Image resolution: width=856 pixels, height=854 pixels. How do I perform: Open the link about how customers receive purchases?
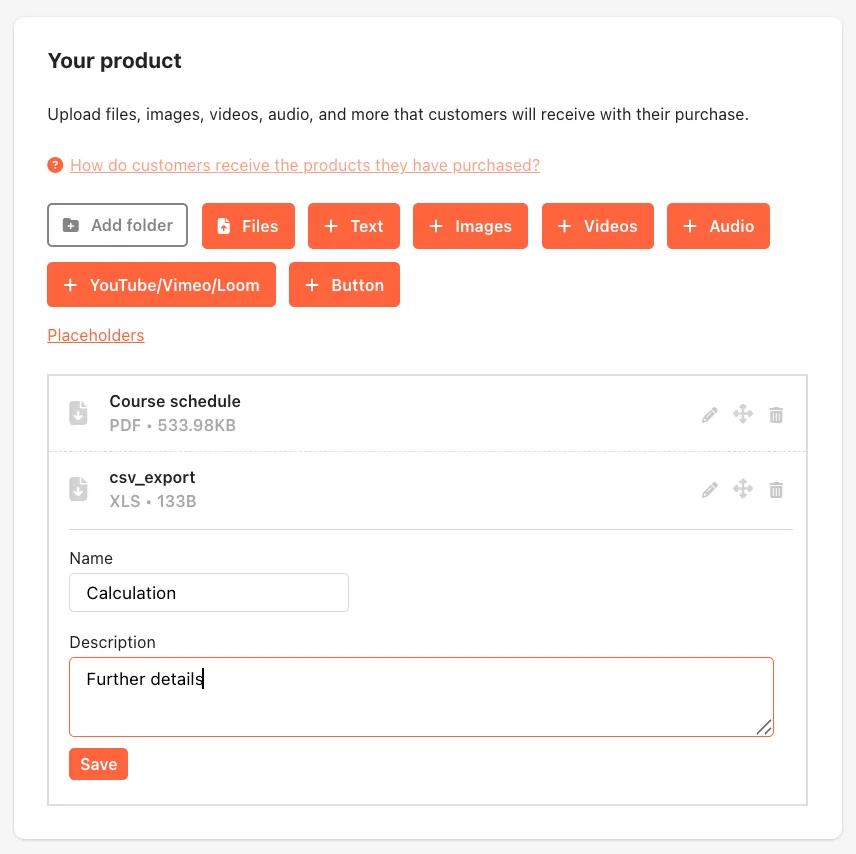pos(305,165)
